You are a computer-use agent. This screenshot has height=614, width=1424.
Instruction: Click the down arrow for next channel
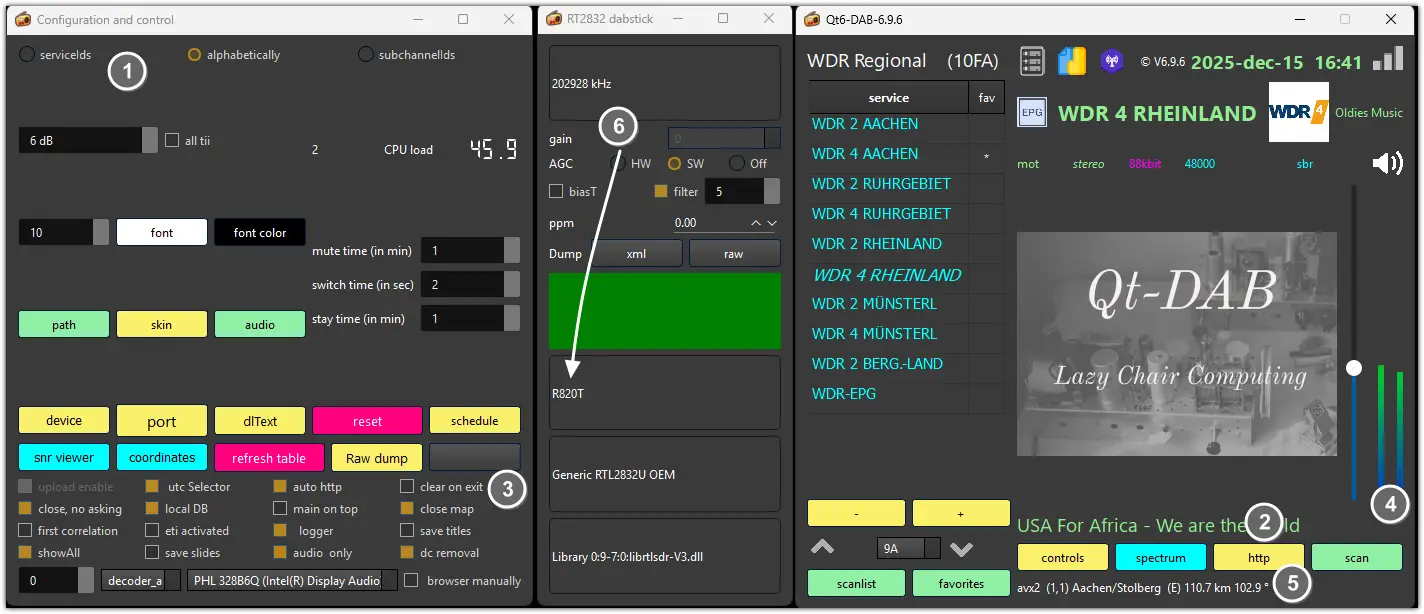pyautogui.click(x=961, y=547)
